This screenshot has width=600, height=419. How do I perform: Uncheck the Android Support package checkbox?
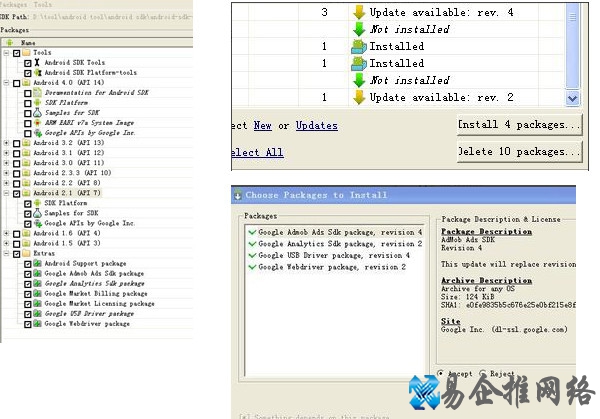pos(28,264)
